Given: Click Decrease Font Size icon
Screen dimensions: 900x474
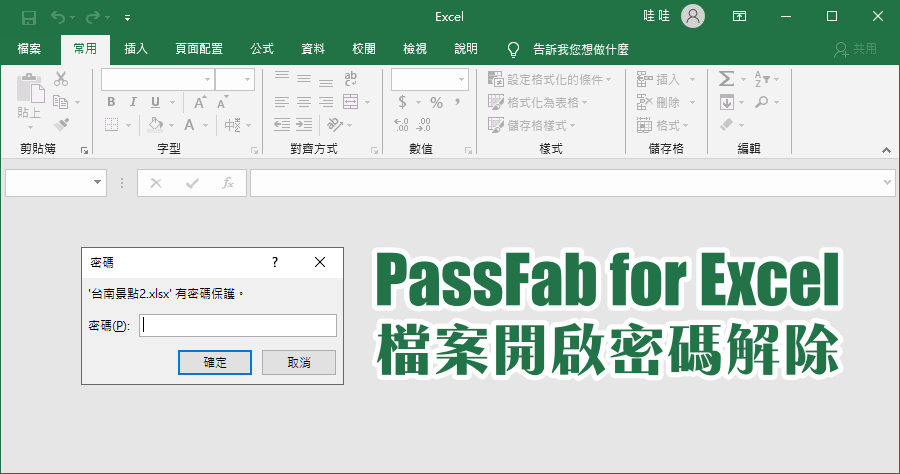Looking at the screenshot, I should click(x=222, y=102).
